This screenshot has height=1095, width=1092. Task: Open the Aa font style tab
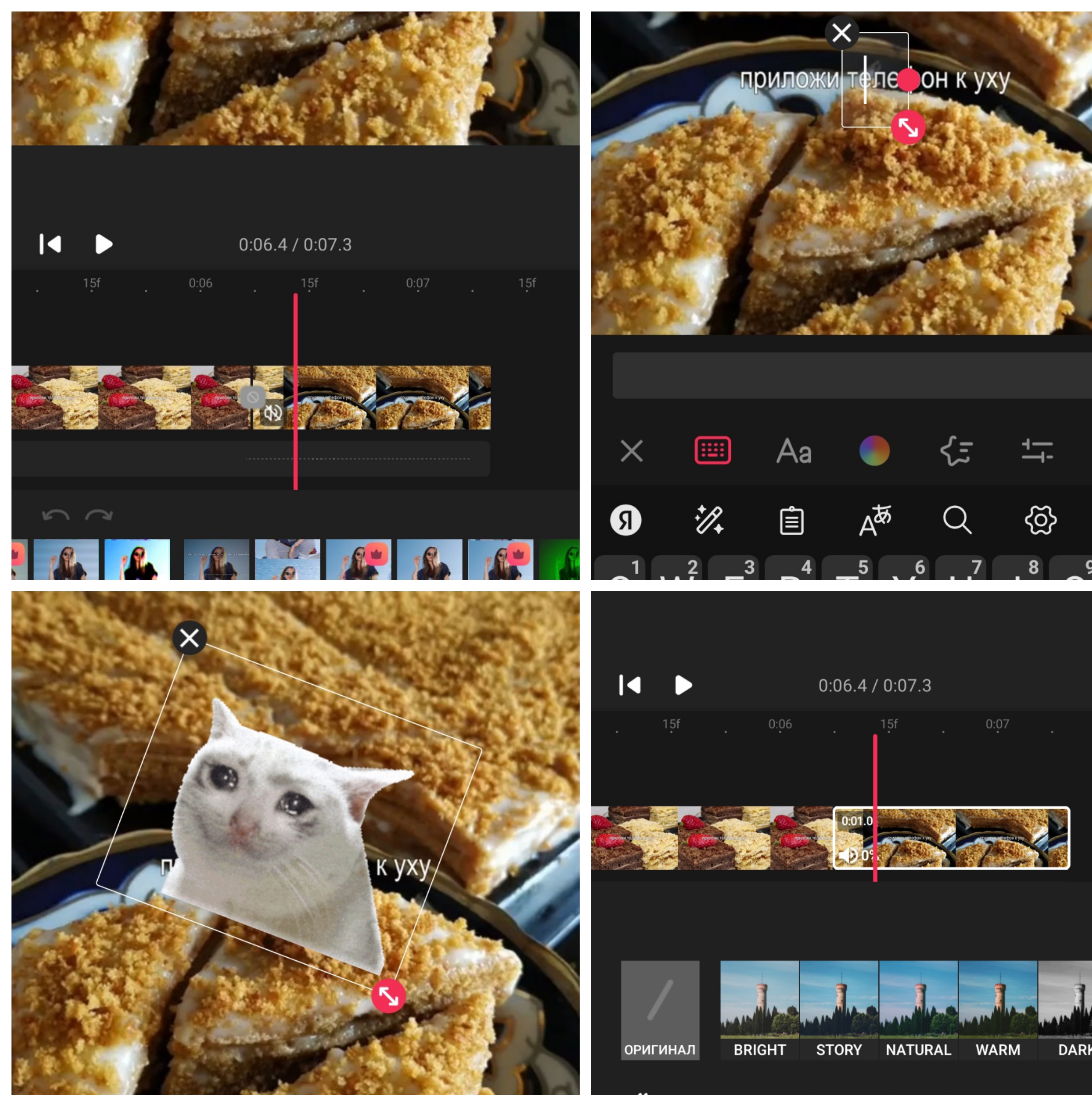[x=793, y=451]
